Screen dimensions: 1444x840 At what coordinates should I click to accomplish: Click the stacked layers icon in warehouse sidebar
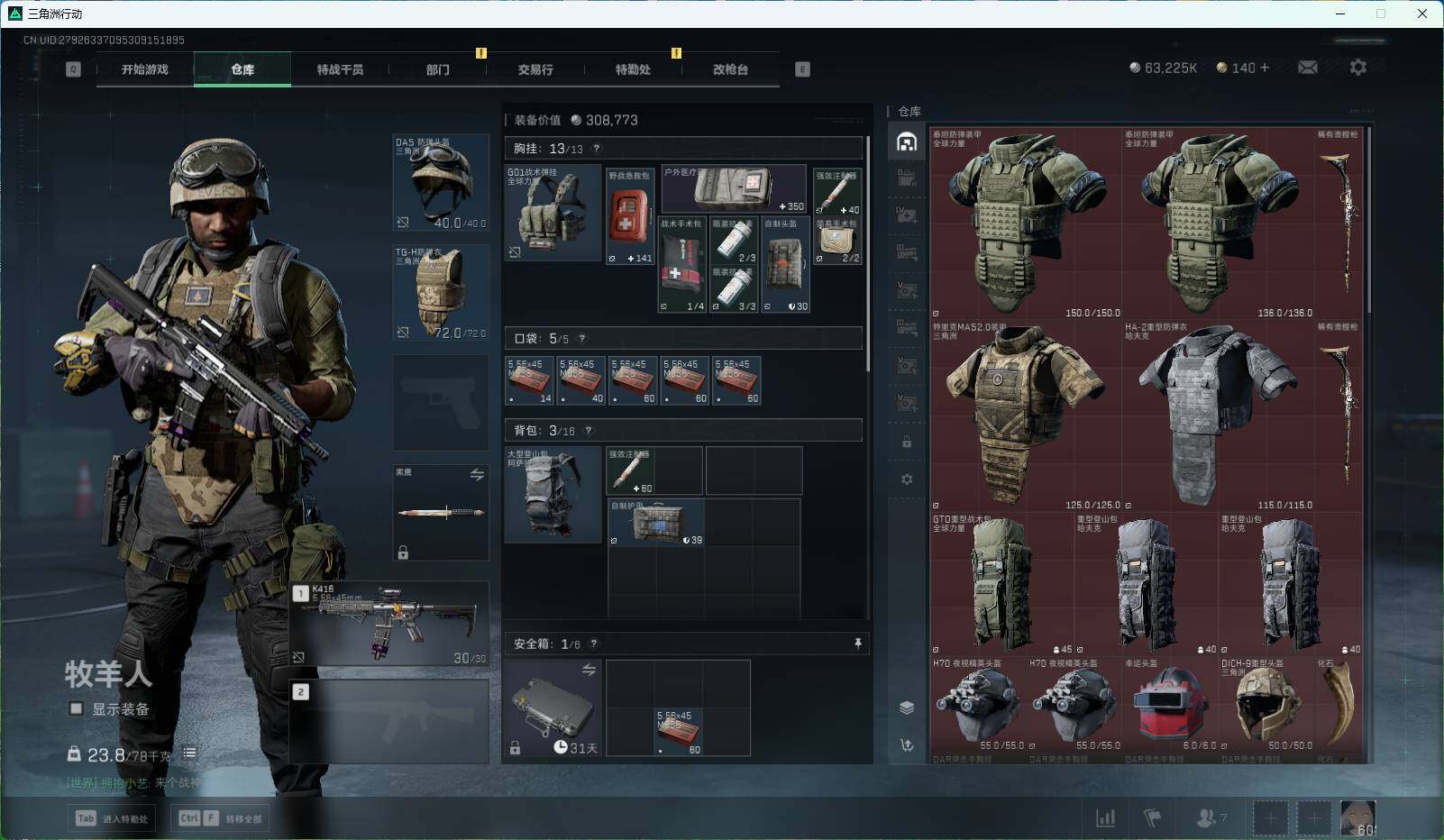[907, 708]
